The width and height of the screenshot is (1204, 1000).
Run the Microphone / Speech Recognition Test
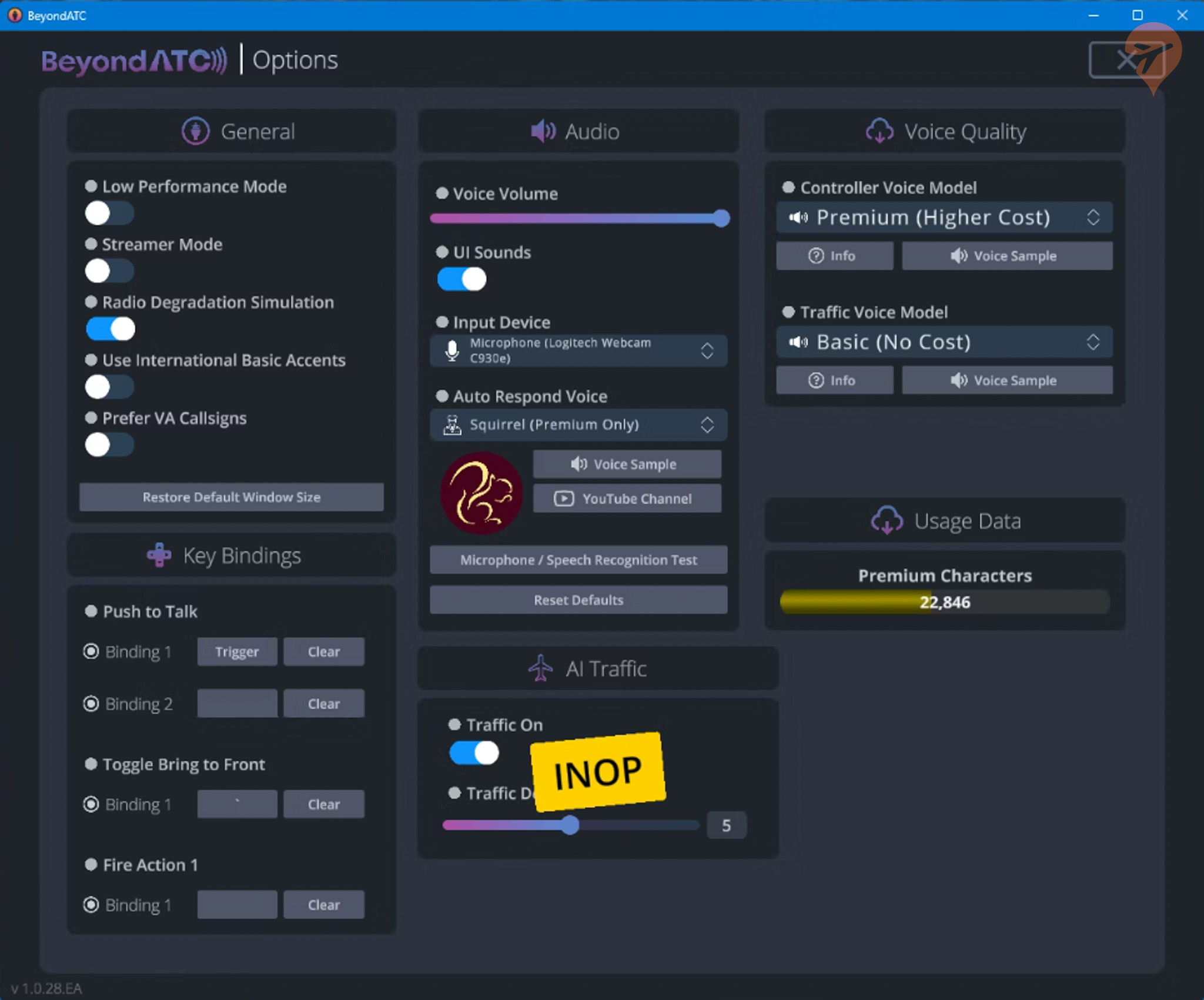[578, 560]
